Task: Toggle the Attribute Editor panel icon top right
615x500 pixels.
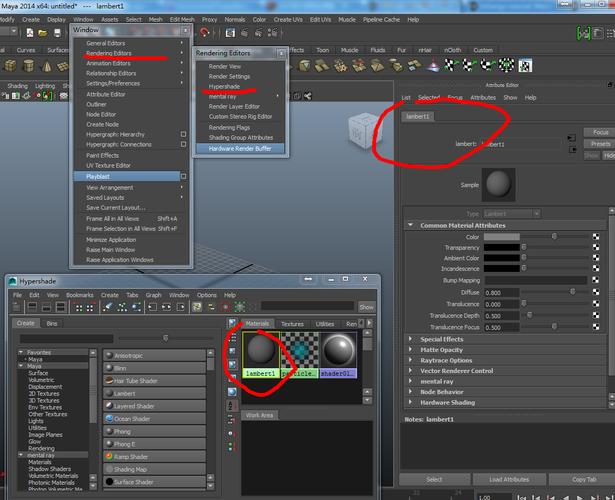Action: pos(598,33)
